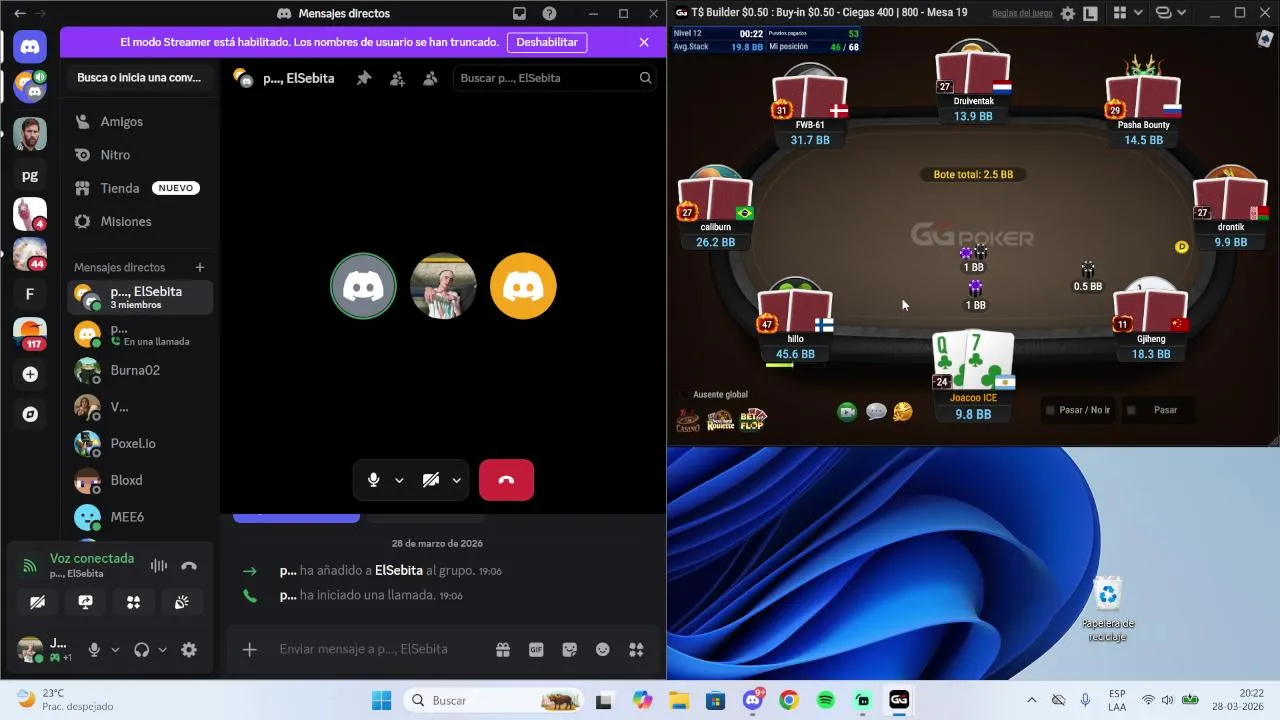The image size is (1280, 720).
Task: Open GGPoker video recording green icon
Action: point(847,412)
